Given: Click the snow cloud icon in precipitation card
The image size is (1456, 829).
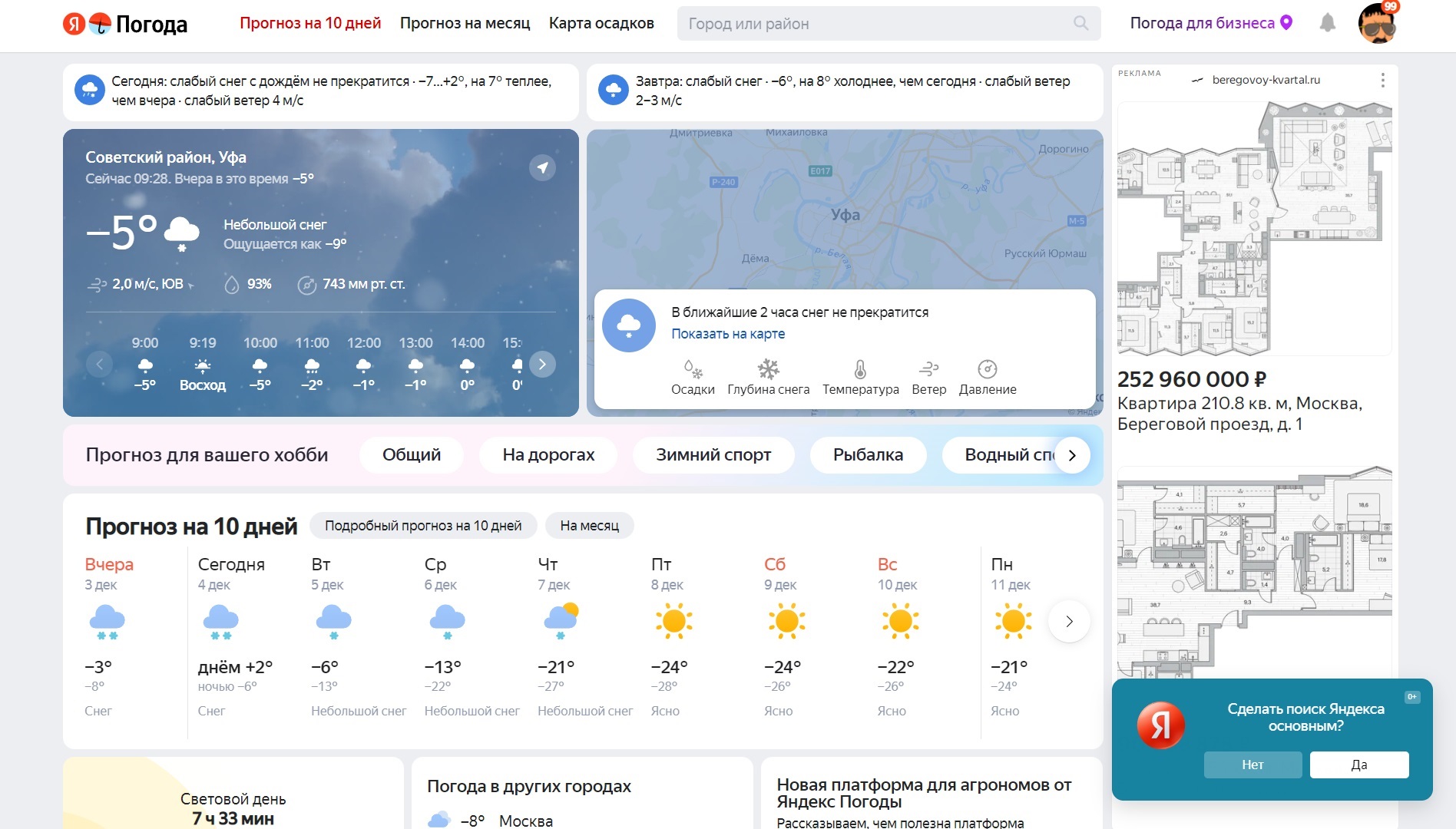Looking at the screenshot, I should [x=628, y=325].
